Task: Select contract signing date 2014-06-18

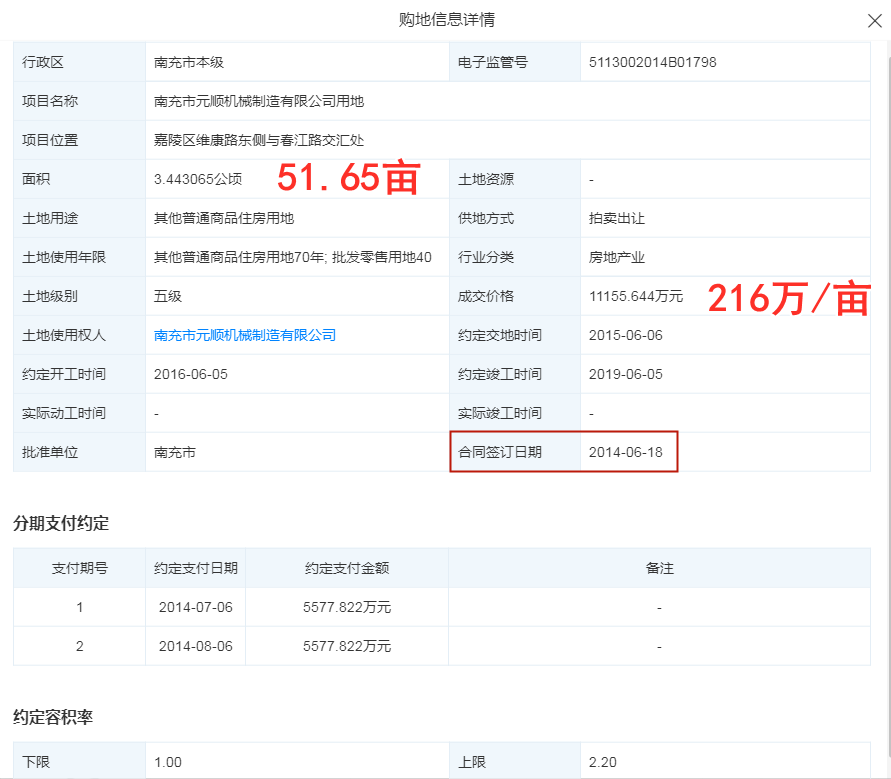Action: (626, 452)
